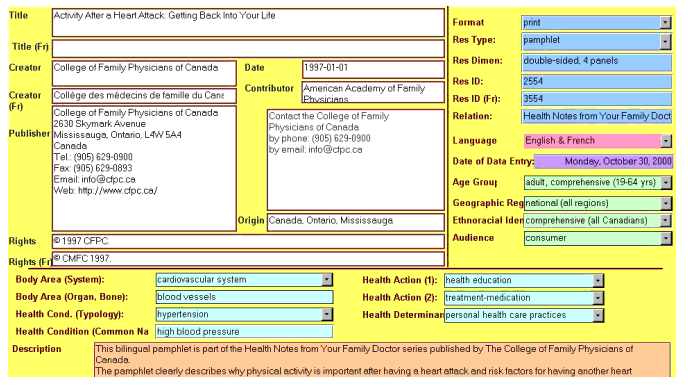Open the Body Area (System) dropdown arrow

(x=326, y=280)
